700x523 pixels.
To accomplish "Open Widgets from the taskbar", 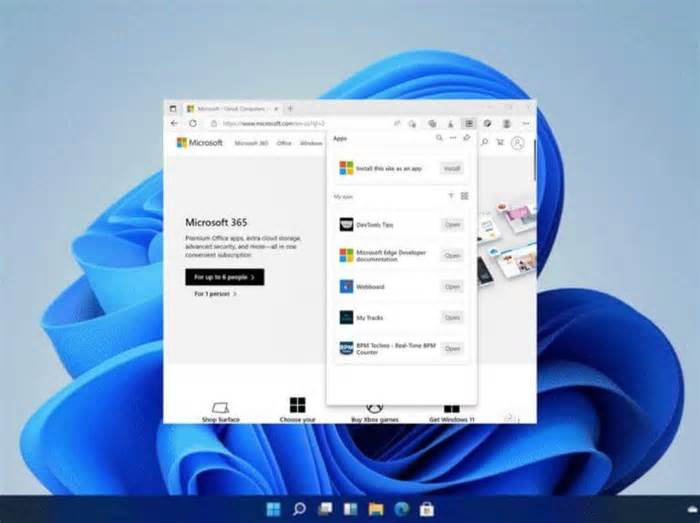I will tap(350, 509).
